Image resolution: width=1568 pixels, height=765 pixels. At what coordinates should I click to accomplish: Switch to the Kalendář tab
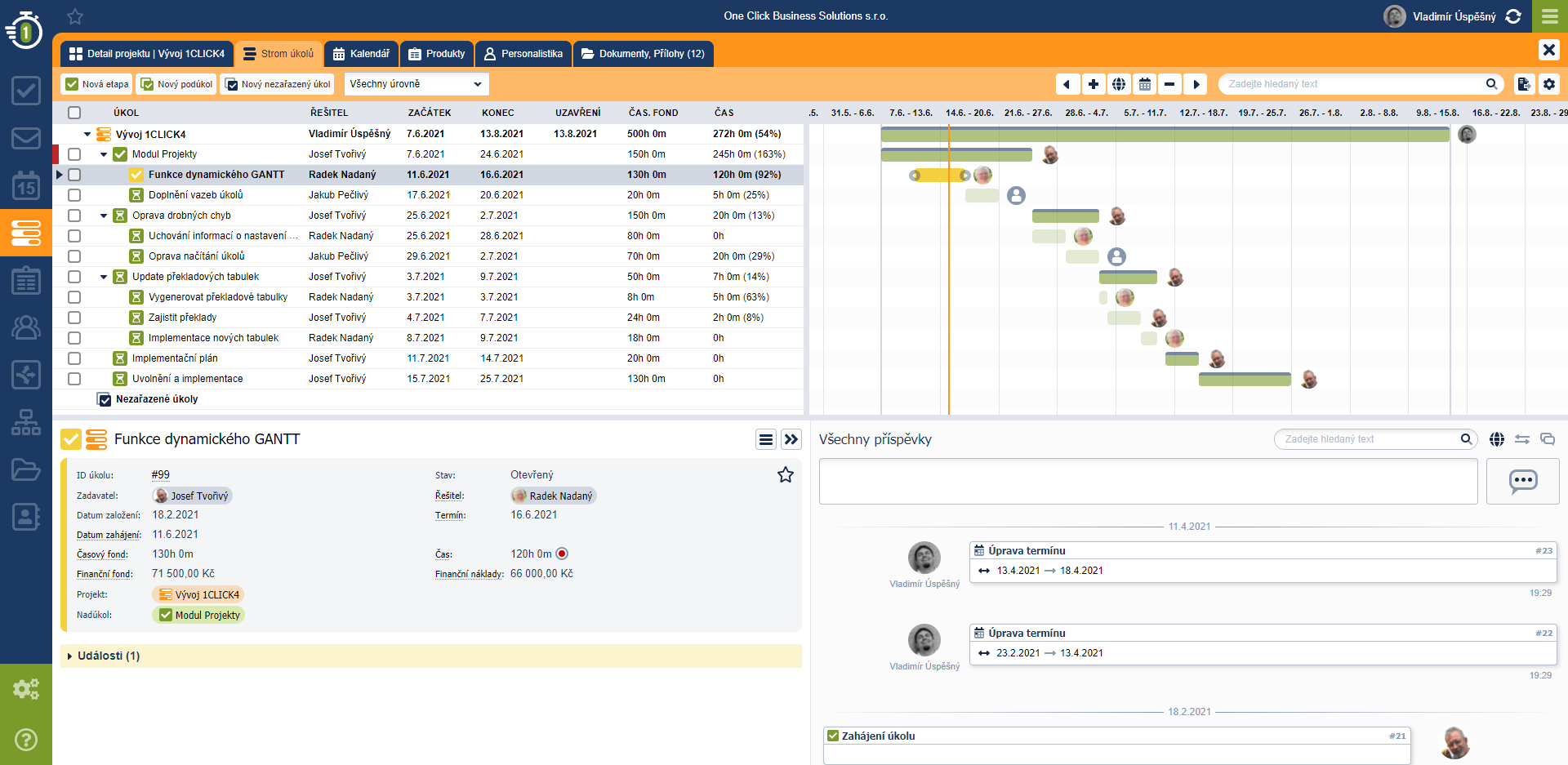pos(361,54)
